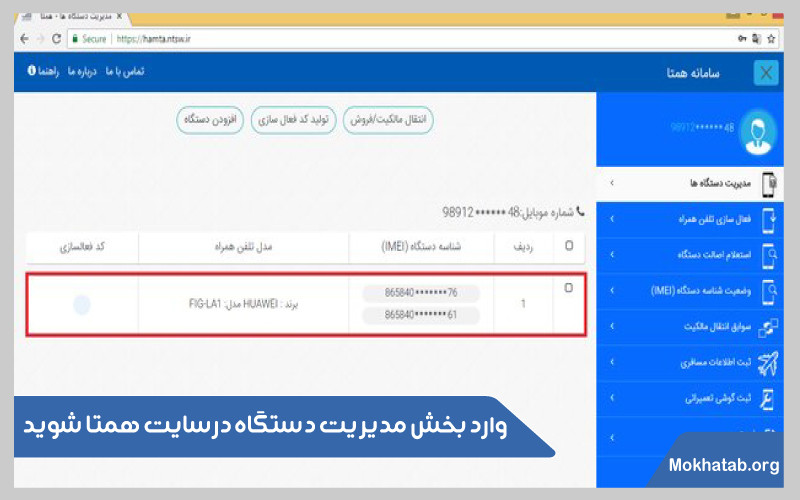Expand the ثبت اطلاعات مسافری chevron

(x=612, y=362)
